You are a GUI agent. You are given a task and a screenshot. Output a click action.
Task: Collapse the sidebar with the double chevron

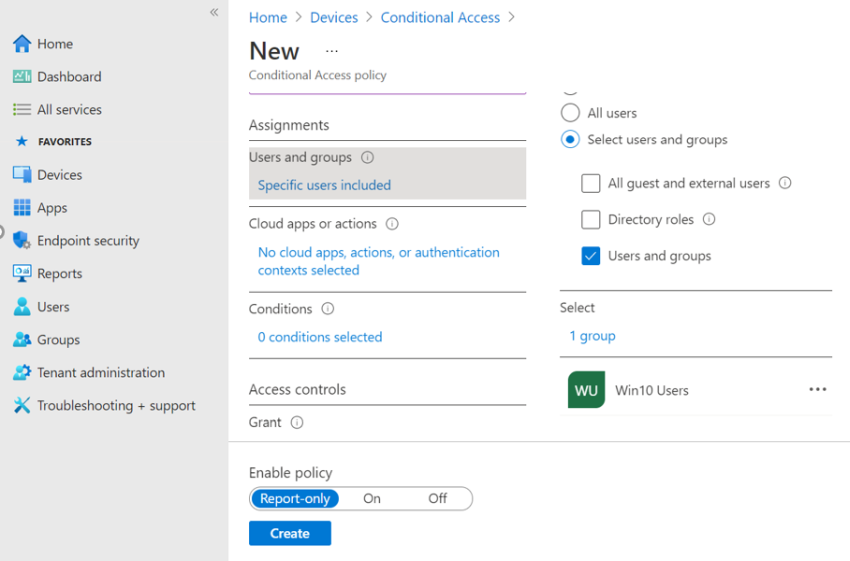pyautogui.click(x=214, y=12)
